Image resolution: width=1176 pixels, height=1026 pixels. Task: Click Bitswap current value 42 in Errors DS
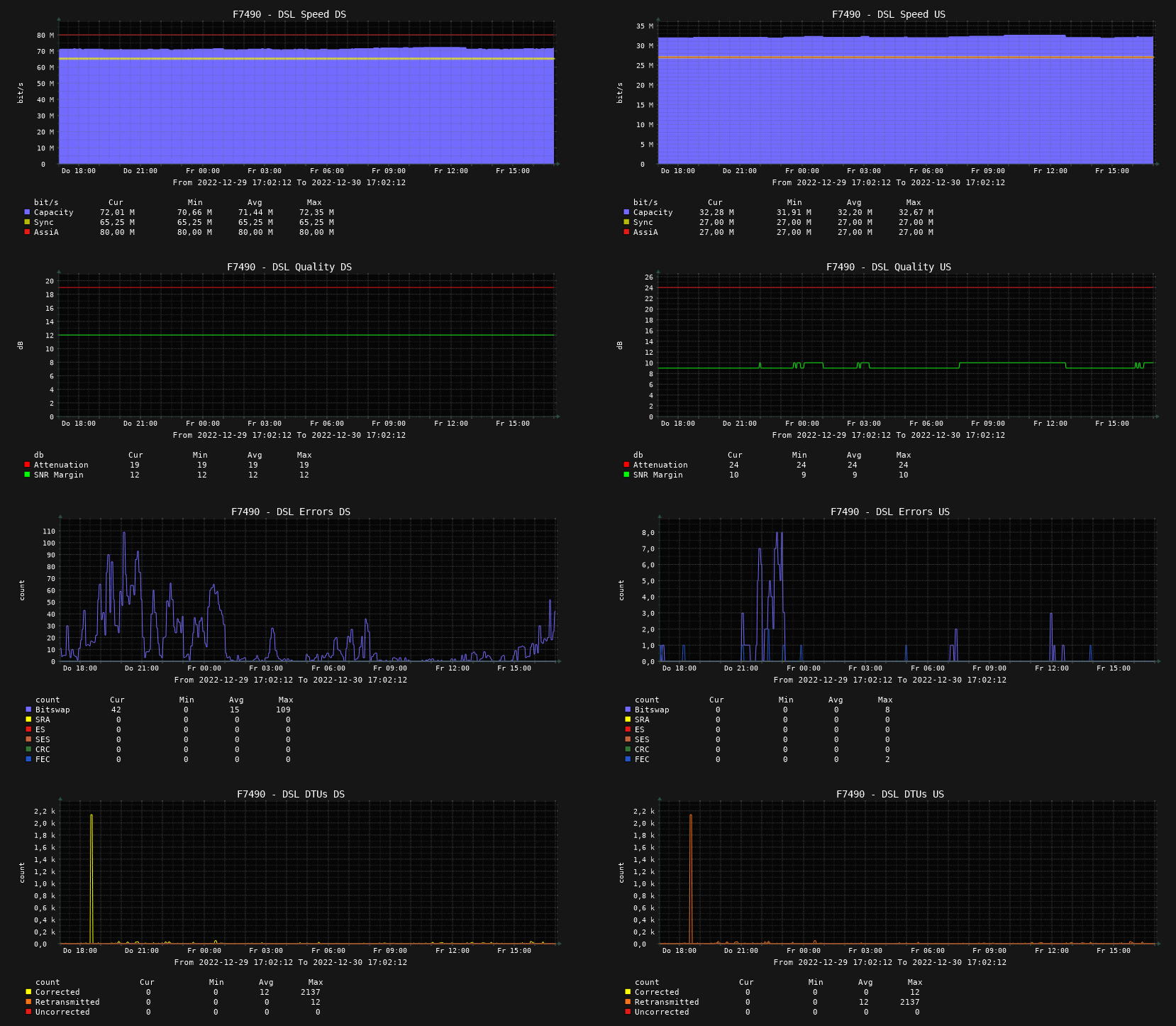tap(116, 710)
